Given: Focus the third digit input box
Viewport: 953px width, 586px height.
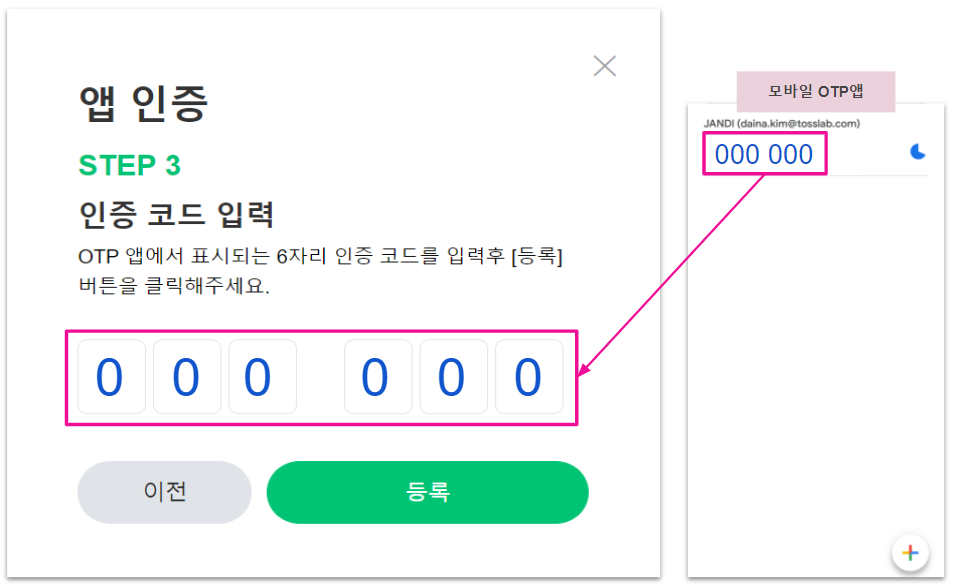Looking at the screenshot, I should point(262,377).
